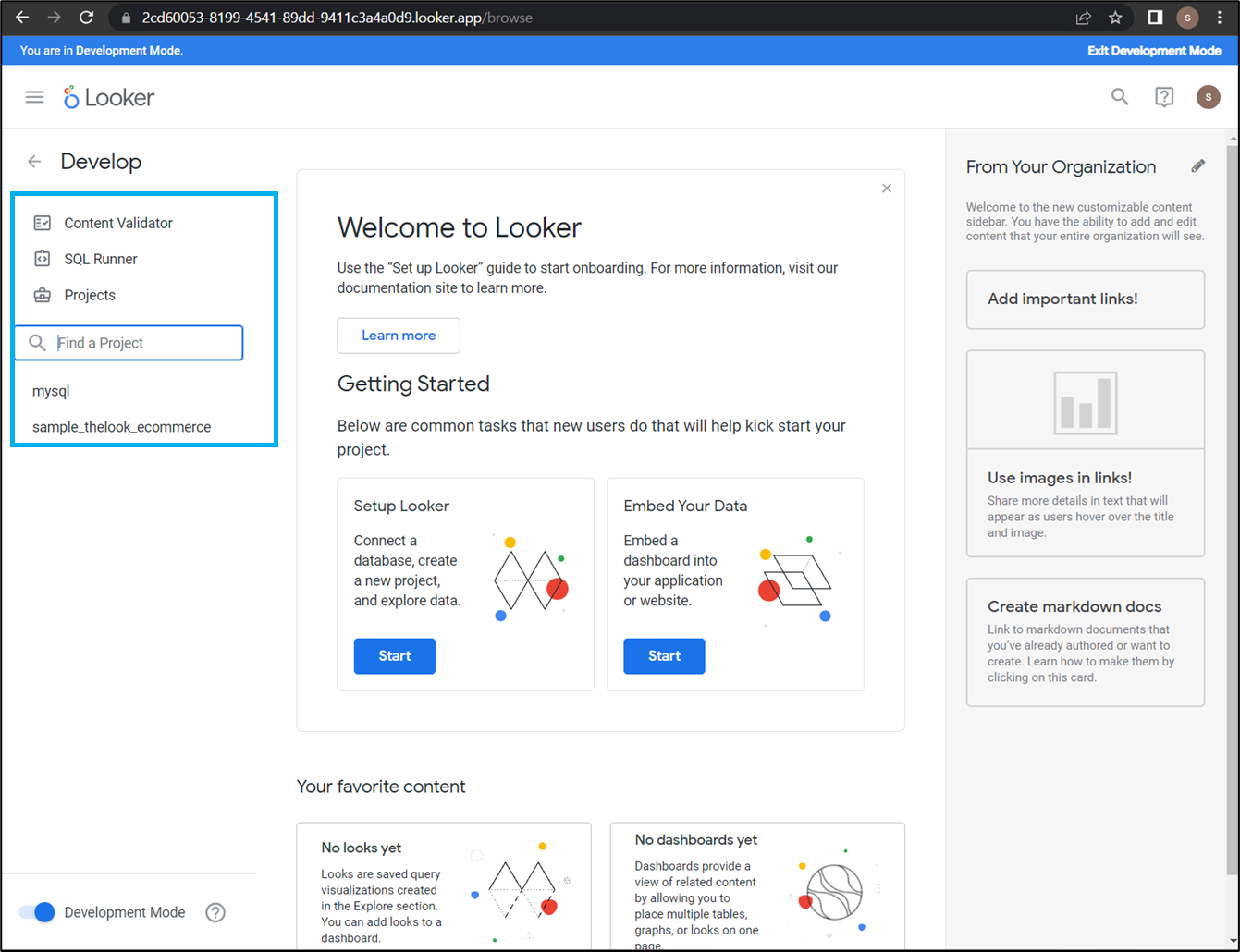
Task: Toggle Development Mode switch off
Action: [x=38, y=912]
